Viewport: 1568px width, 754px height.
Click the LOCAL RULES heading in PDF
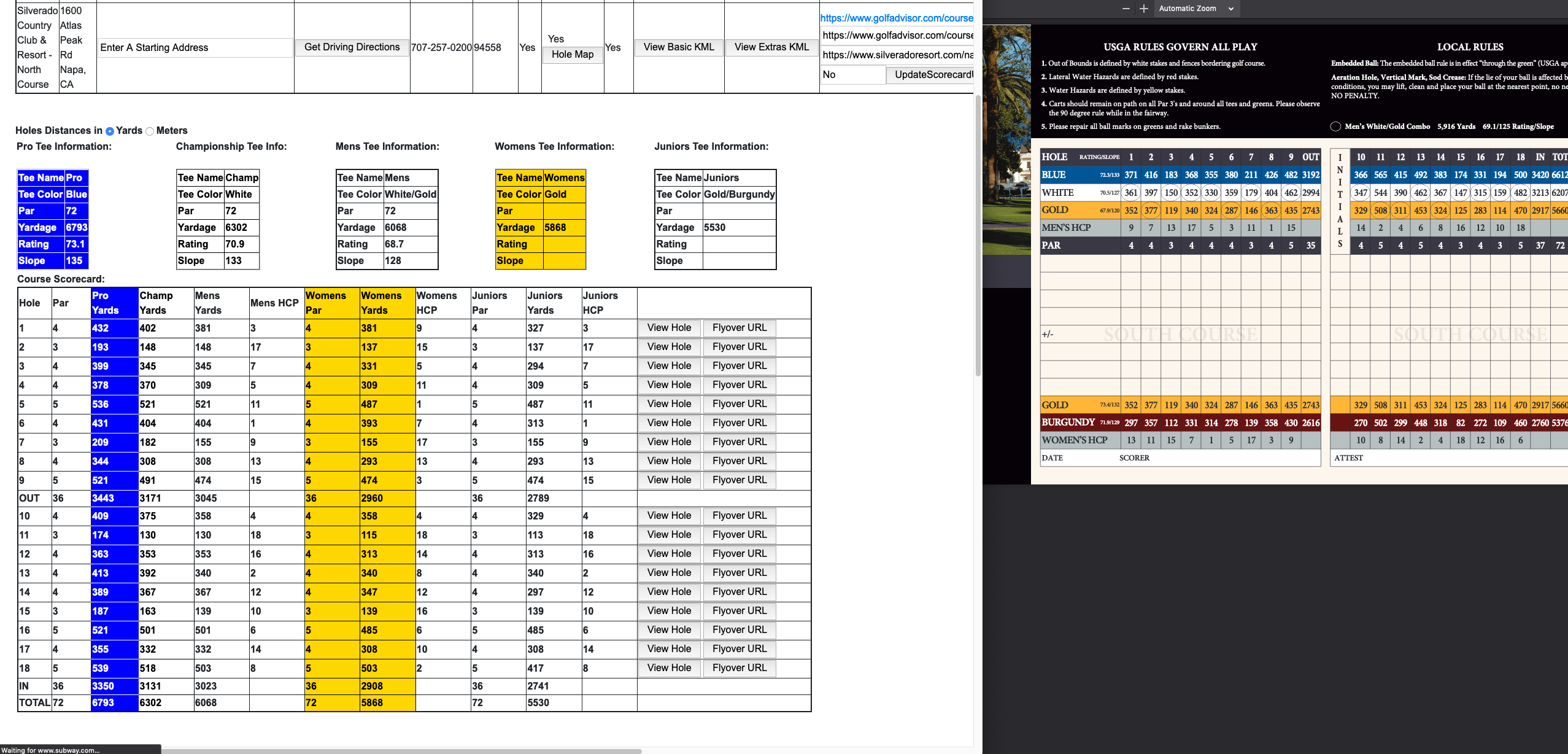(1470, 47)
